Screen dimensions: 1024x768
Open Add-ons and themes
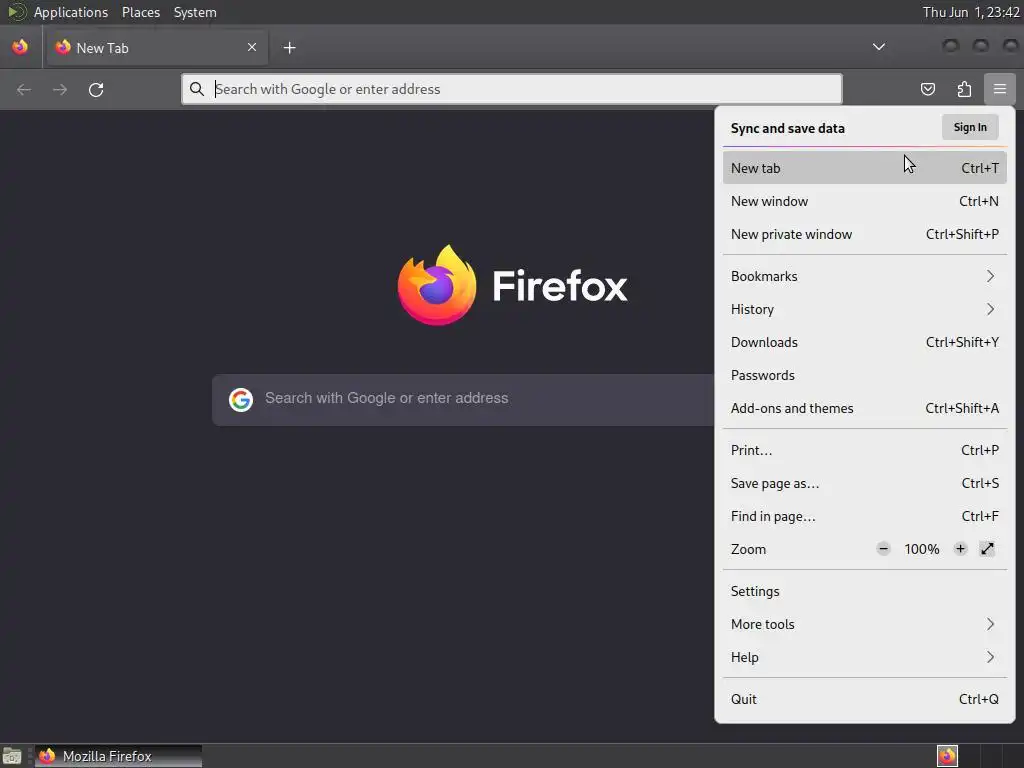tap(865, 408)
